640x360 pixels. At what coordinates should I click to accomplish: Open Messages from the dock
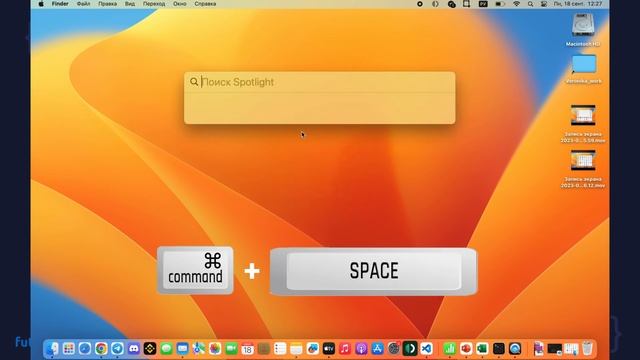pos(166,348)
